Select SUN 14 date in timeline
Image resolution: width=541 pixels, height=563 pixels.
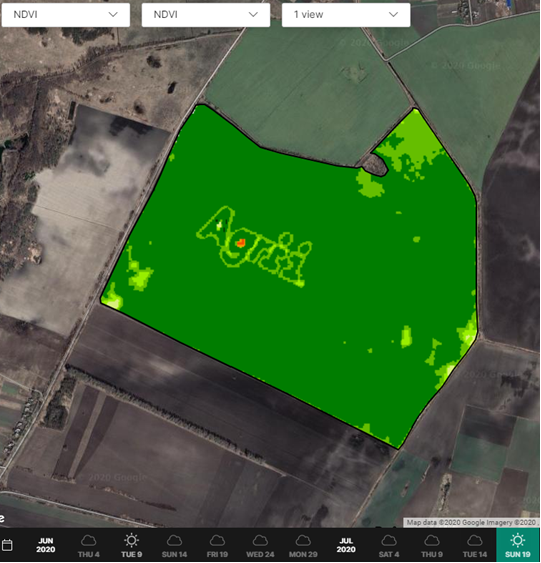pos(174,546)
